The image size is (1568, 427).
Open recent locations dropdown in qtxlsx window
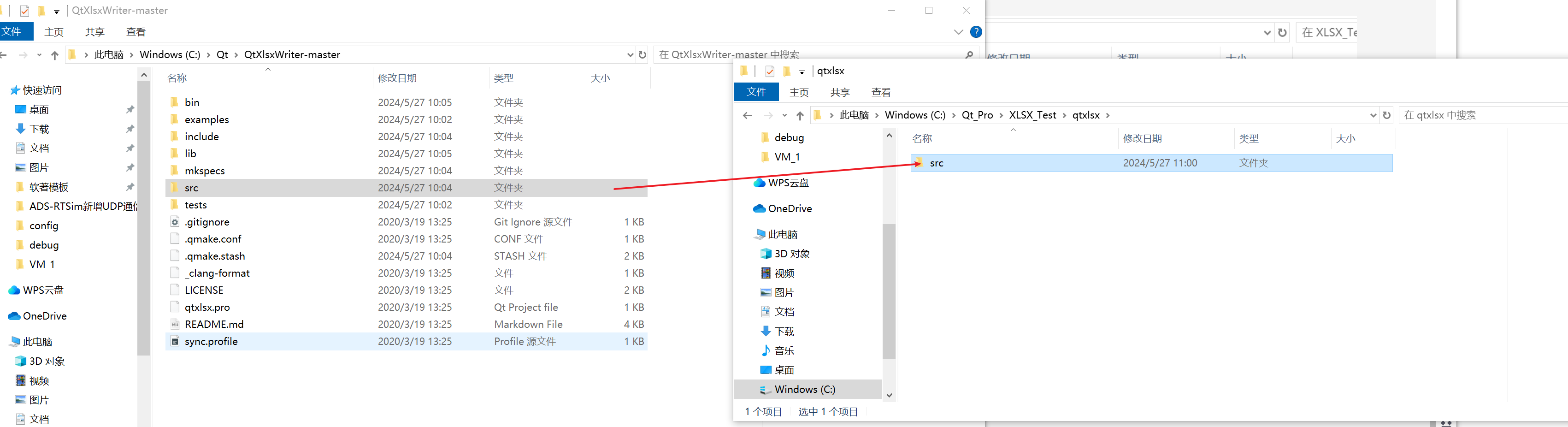pos(784,115)
